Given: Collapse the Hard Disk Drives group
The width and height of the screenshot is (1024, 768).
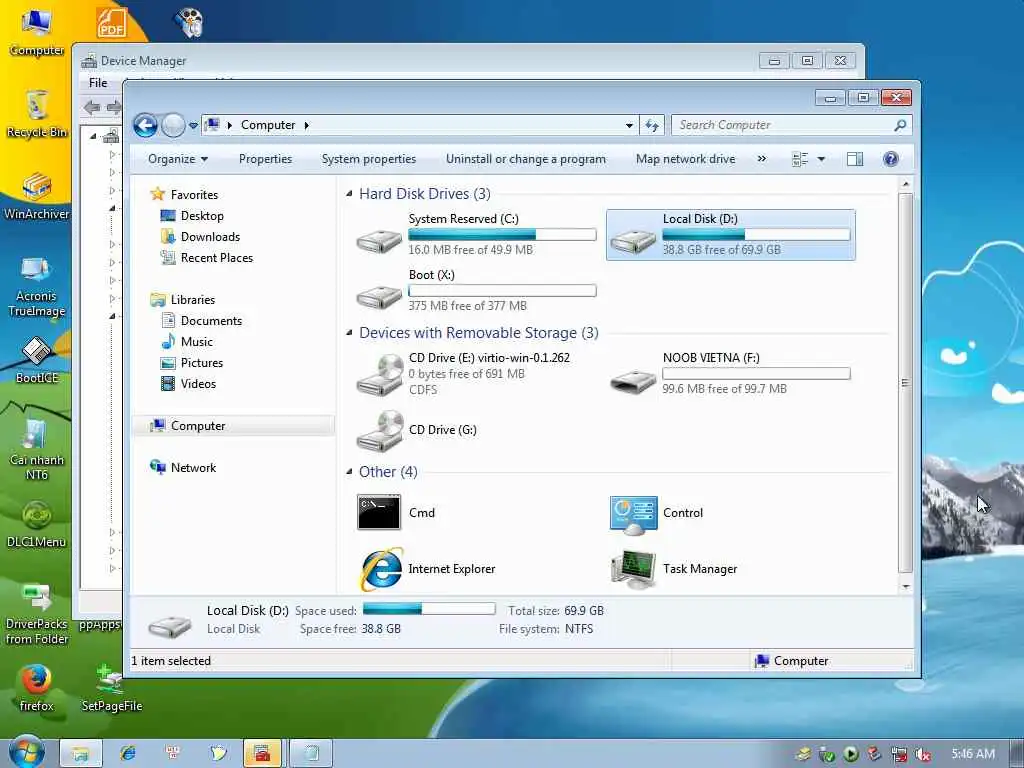Looking at the screenshot, I should point(349,194).
